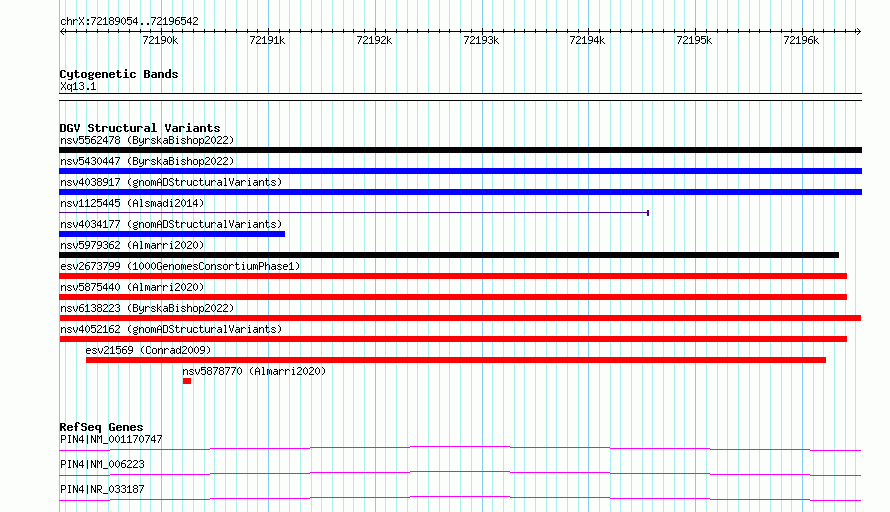The height and width of the screenshot is (512, 890).
Task: Select the thin purple nsv1125445 variant line
Action: pyautogui.click(x=354, y=213)
